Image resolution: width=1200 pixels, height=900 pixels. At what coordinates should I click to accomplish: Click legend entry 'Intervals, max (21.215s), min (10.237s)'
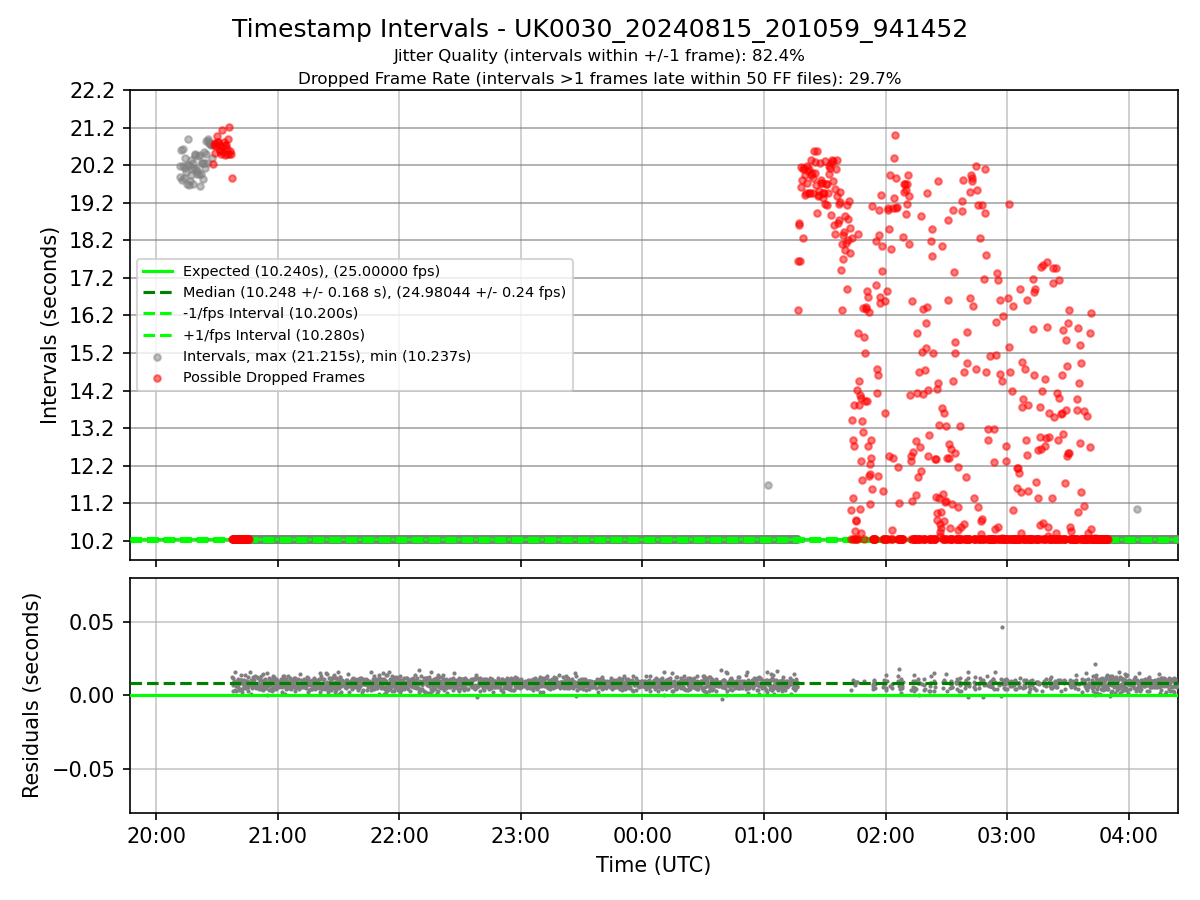point(326,356)
